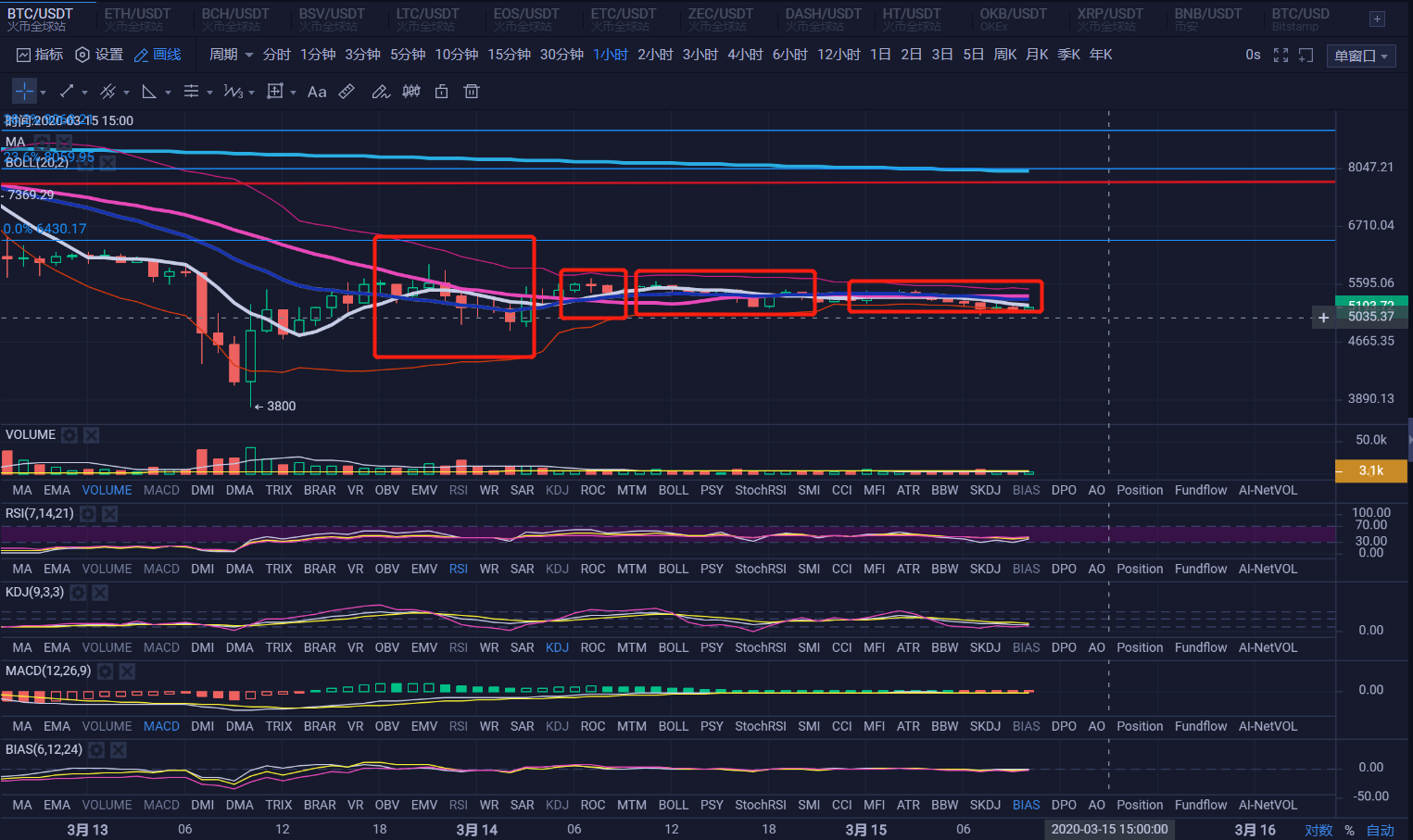
Task: Close the RSI(7,14,21) indicator panel
Action: click(x=109, y=513)
